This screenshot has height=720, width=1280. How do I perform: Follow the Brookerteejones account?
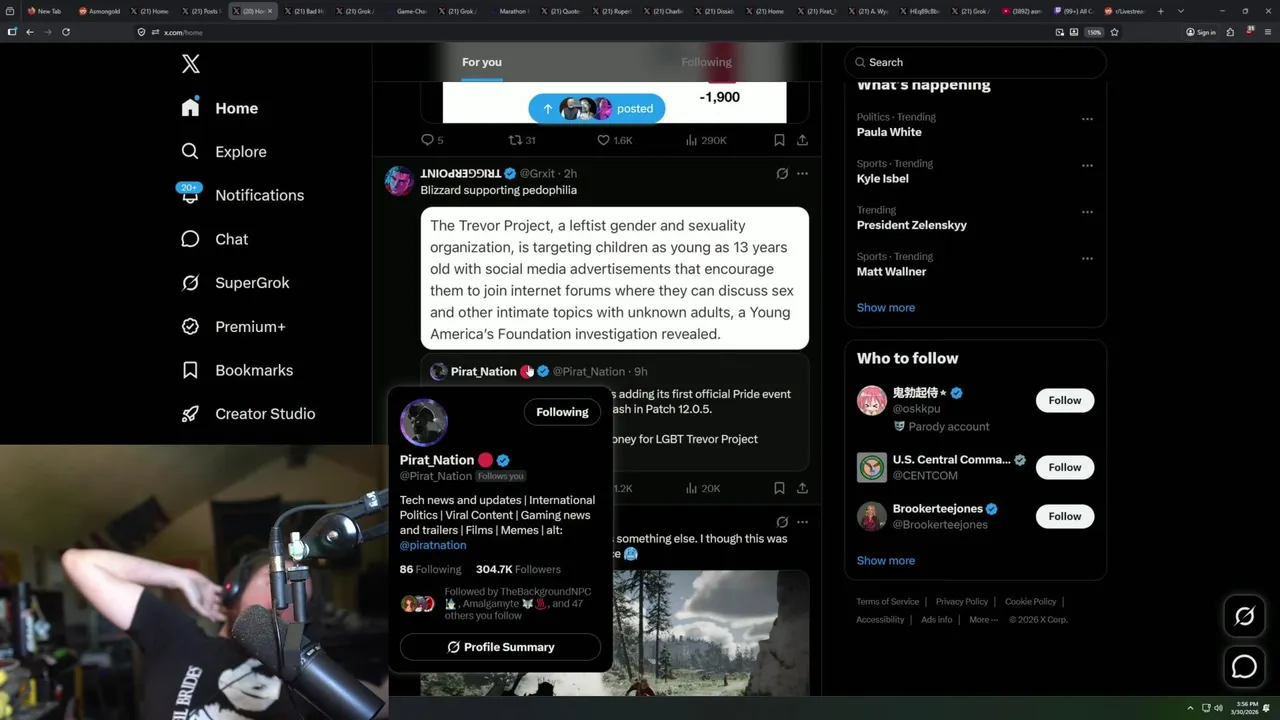(1065, 516)
